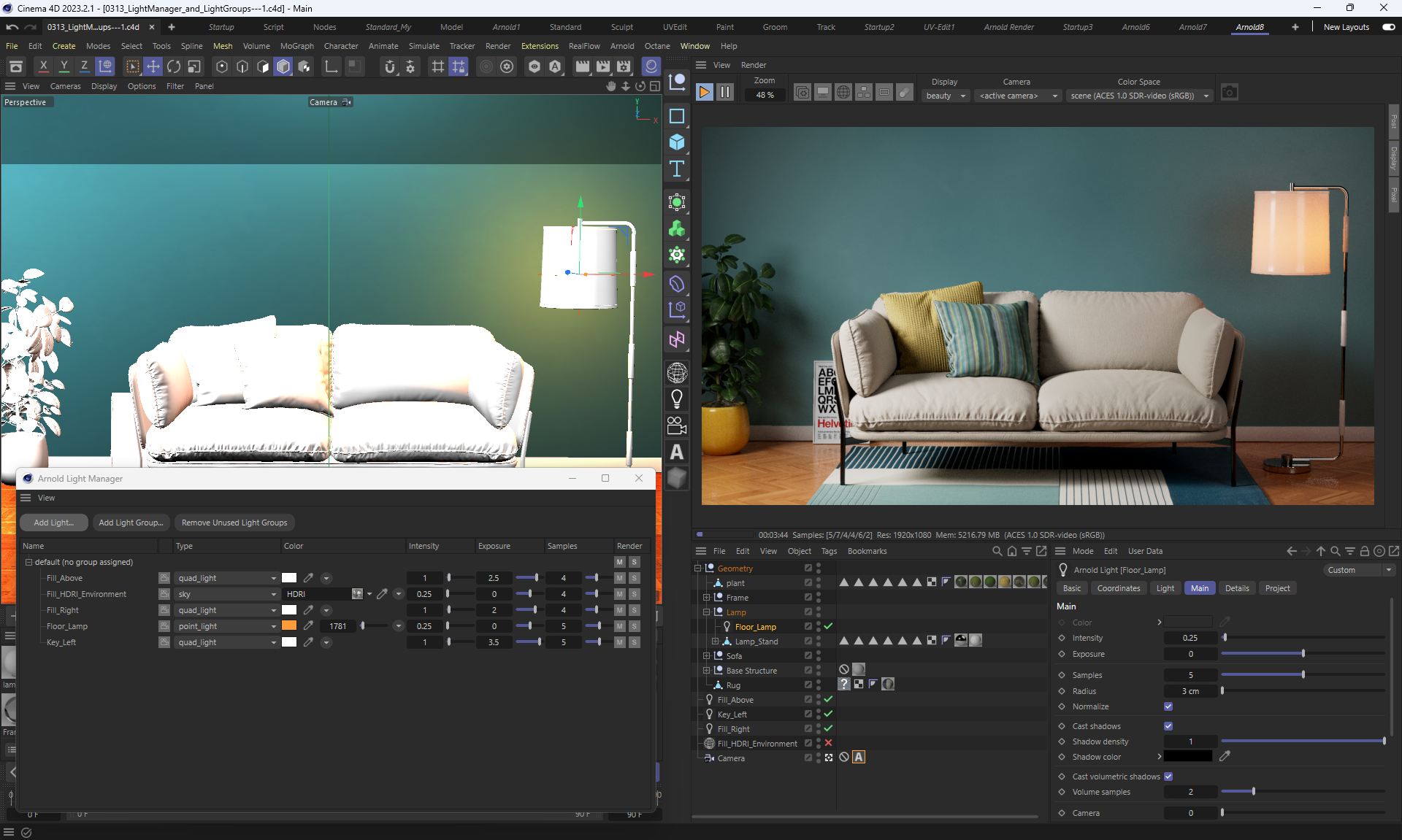Click the Add Light Group button
The width and height of the screenshot is (1402, 840).
coord(131,523)
